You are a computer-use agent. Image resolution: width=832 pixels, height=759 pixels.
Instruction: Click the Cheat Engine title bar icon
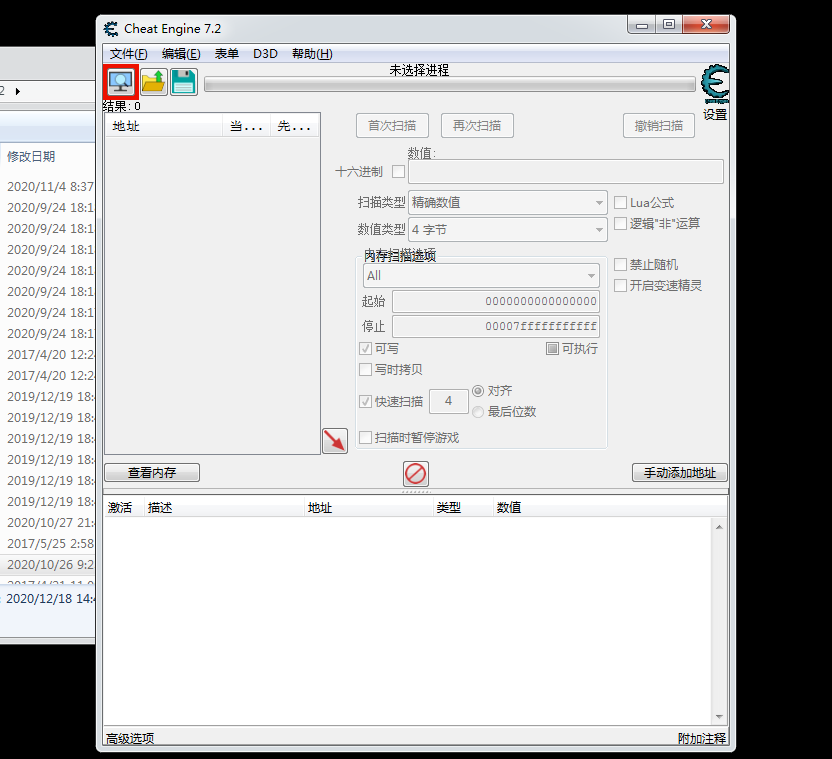[111, 29]
